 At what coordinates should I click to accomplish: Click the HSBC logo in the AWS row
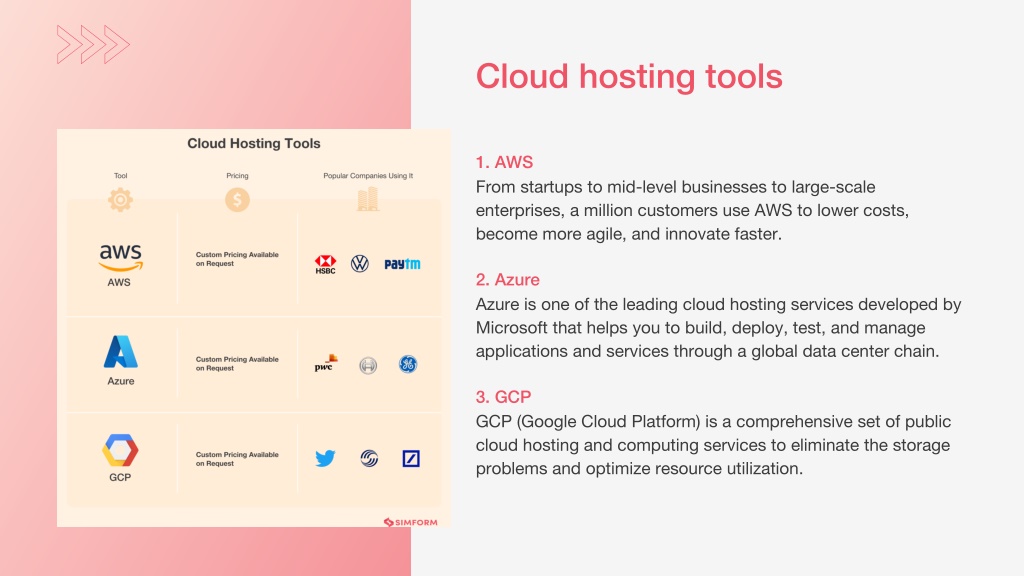tap(325, 264)
